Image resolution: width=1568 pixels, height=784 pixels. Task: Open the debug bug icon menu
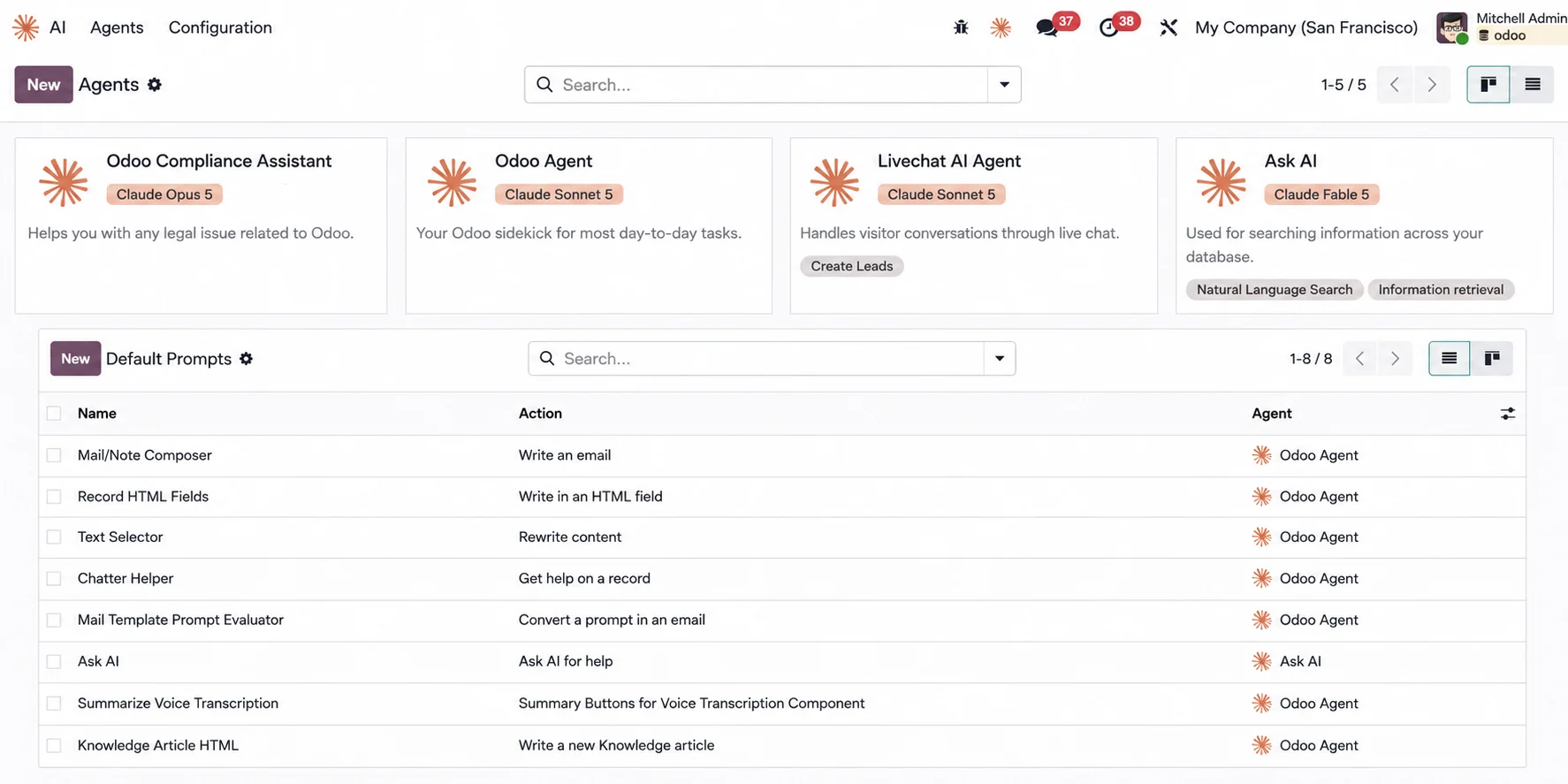961,27
